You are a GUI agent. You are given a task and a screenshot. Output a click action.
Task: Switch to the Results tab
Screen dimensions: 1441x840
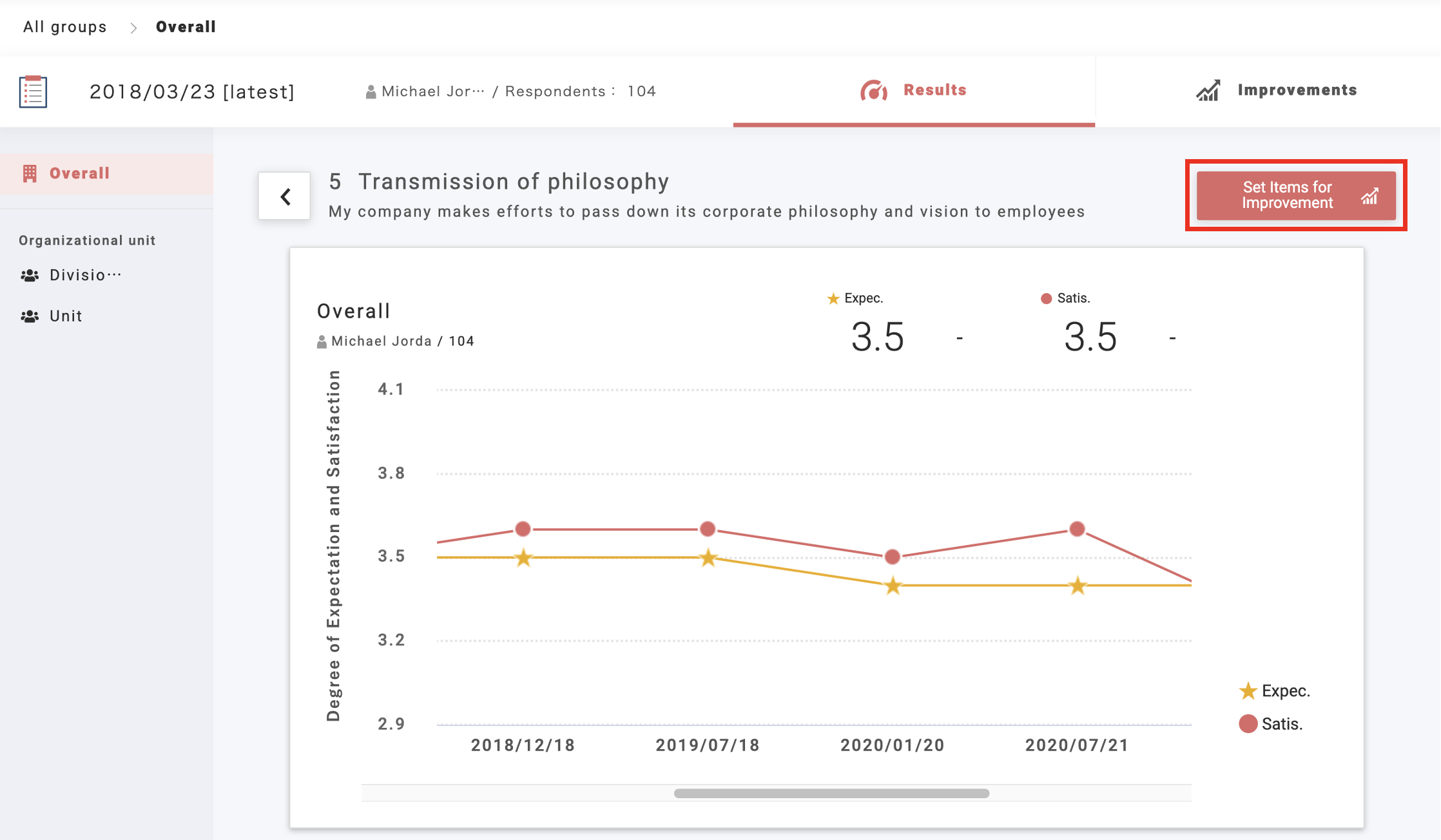[934, 90]
